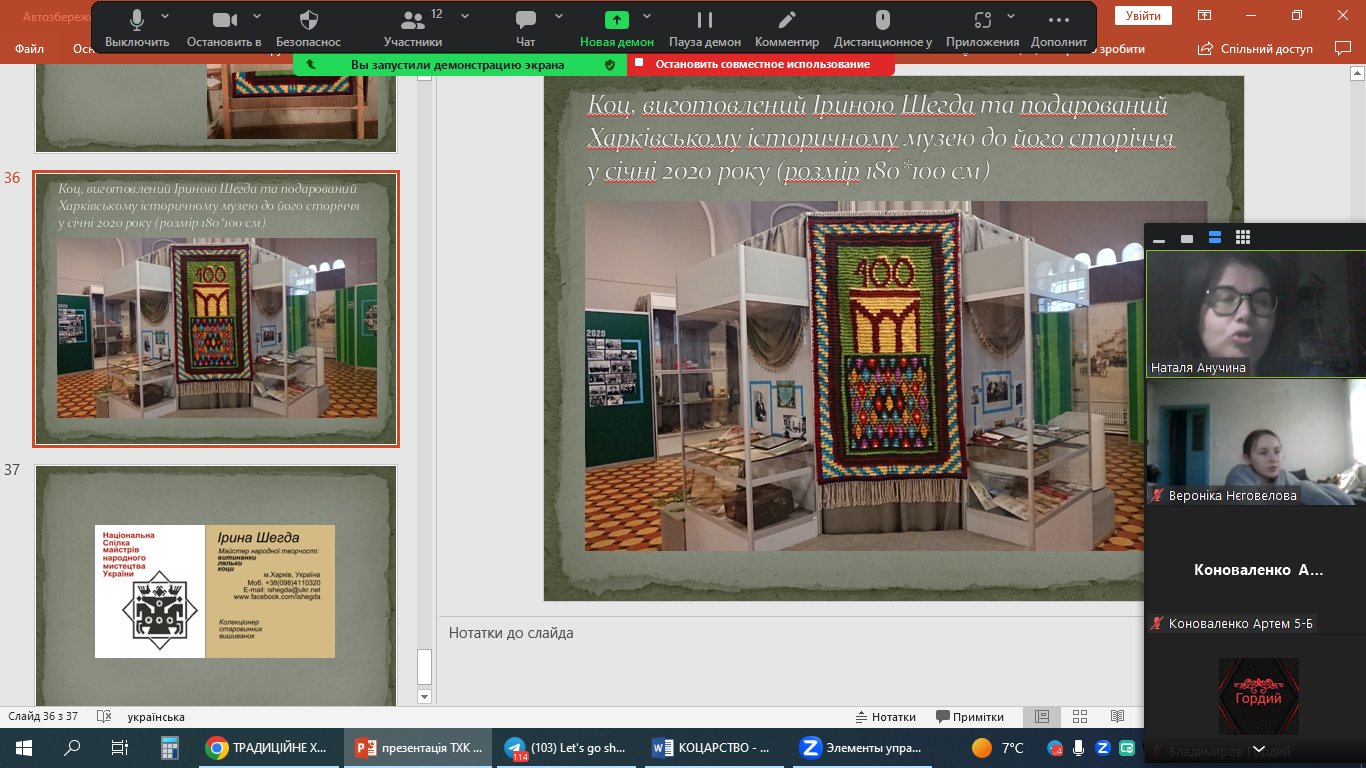Toggle Нотатки in status bar
The width and height of the screenshot is (1366, 768).
pos(886,717)
